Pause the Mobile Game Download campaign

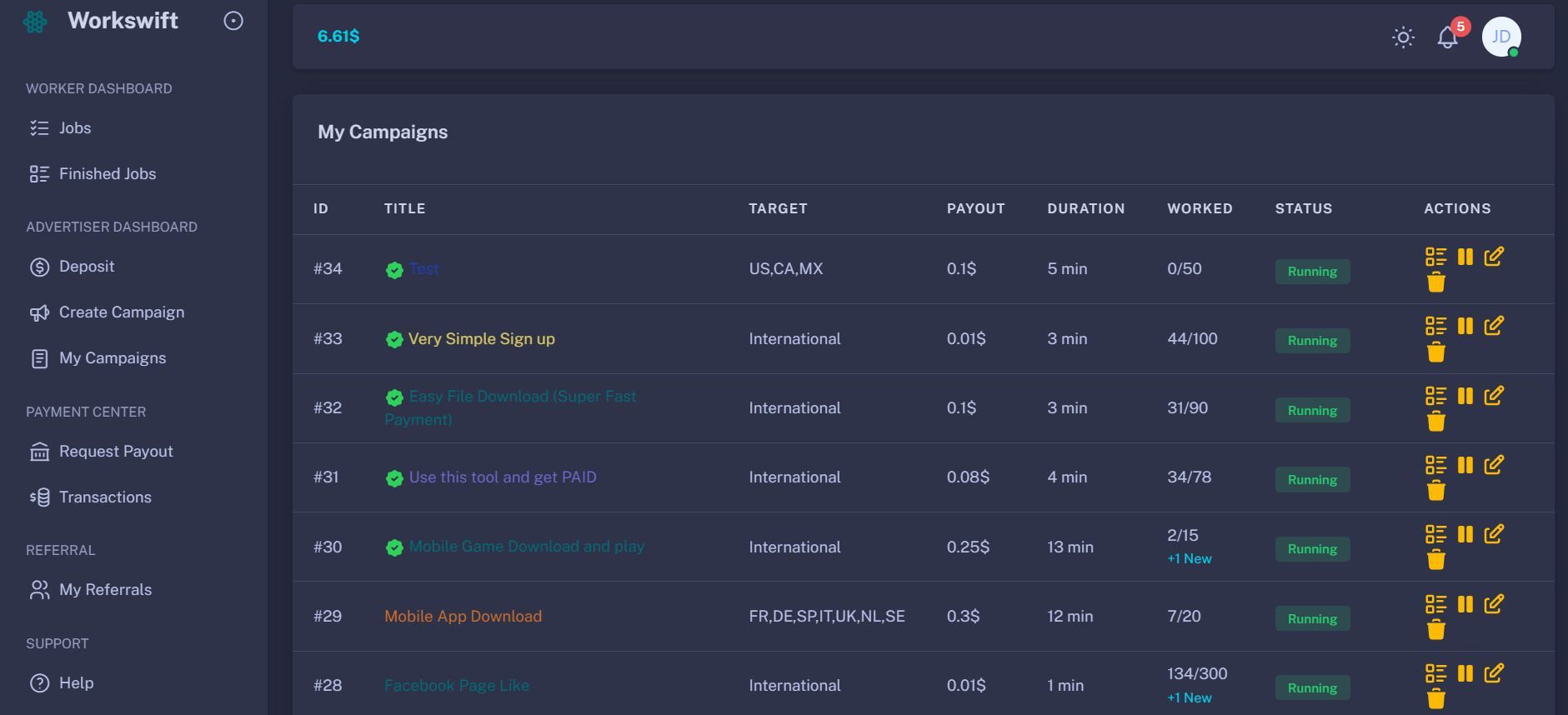tap(1465, 534)
